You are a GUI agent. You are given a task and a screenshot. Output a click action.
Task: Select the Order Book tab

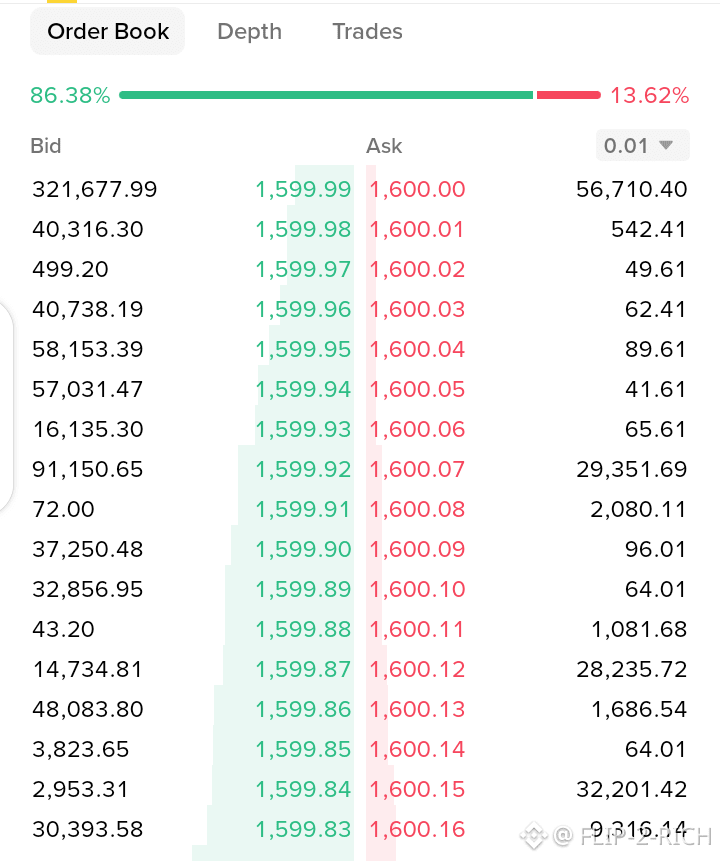point(108,31)
